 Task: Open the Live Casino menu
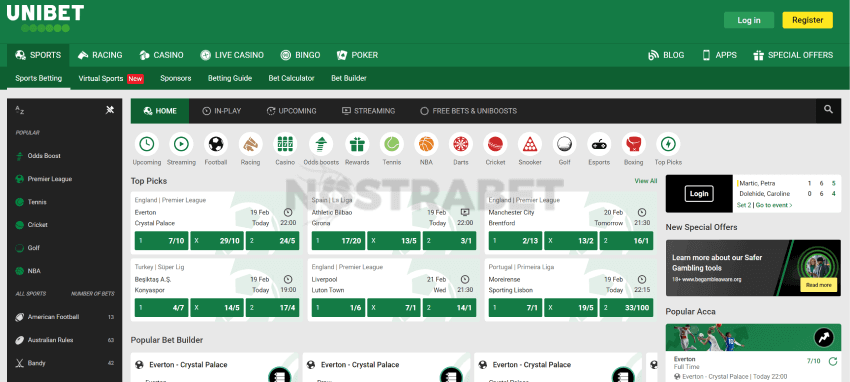[x=232, y=55]
